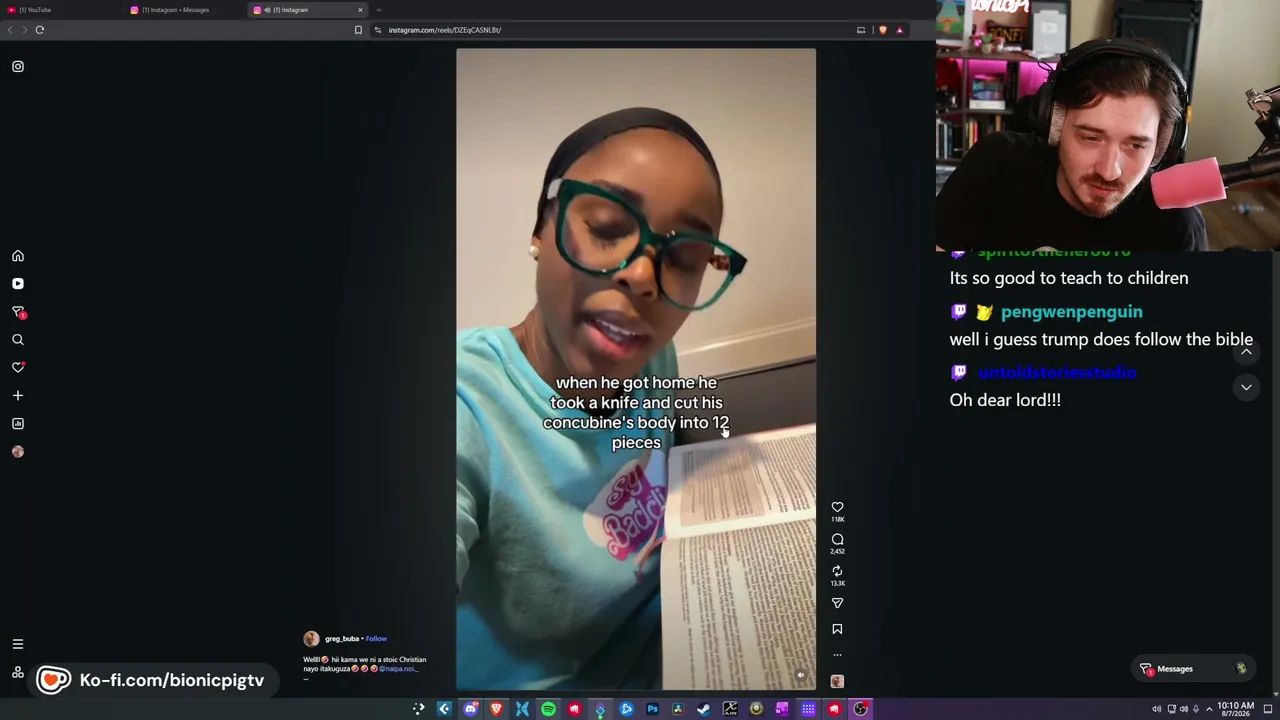This screenshot has height=720, width=1280.
Task: Open OneNote from the taskbar
Action: [782, 709]
